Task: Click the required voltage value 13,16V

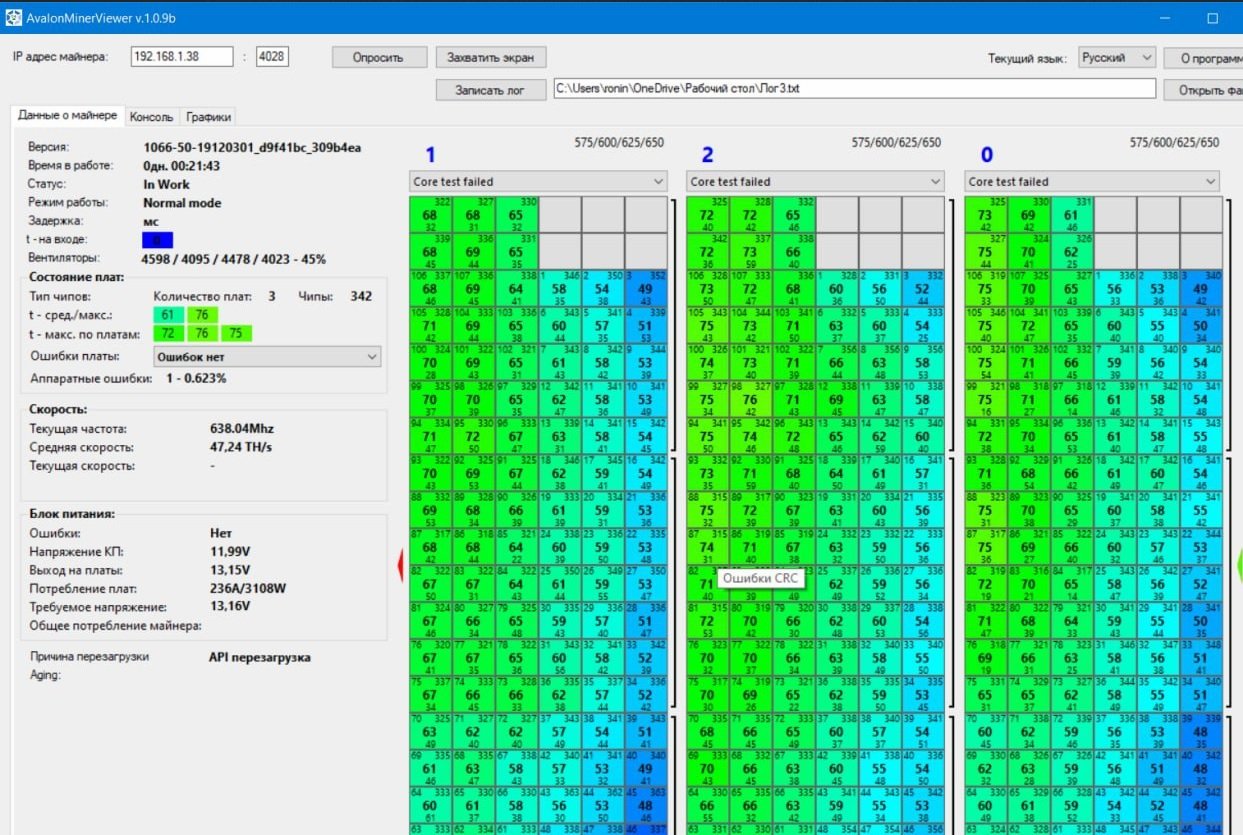Action: pyautogui.click(x=228, y=607)
